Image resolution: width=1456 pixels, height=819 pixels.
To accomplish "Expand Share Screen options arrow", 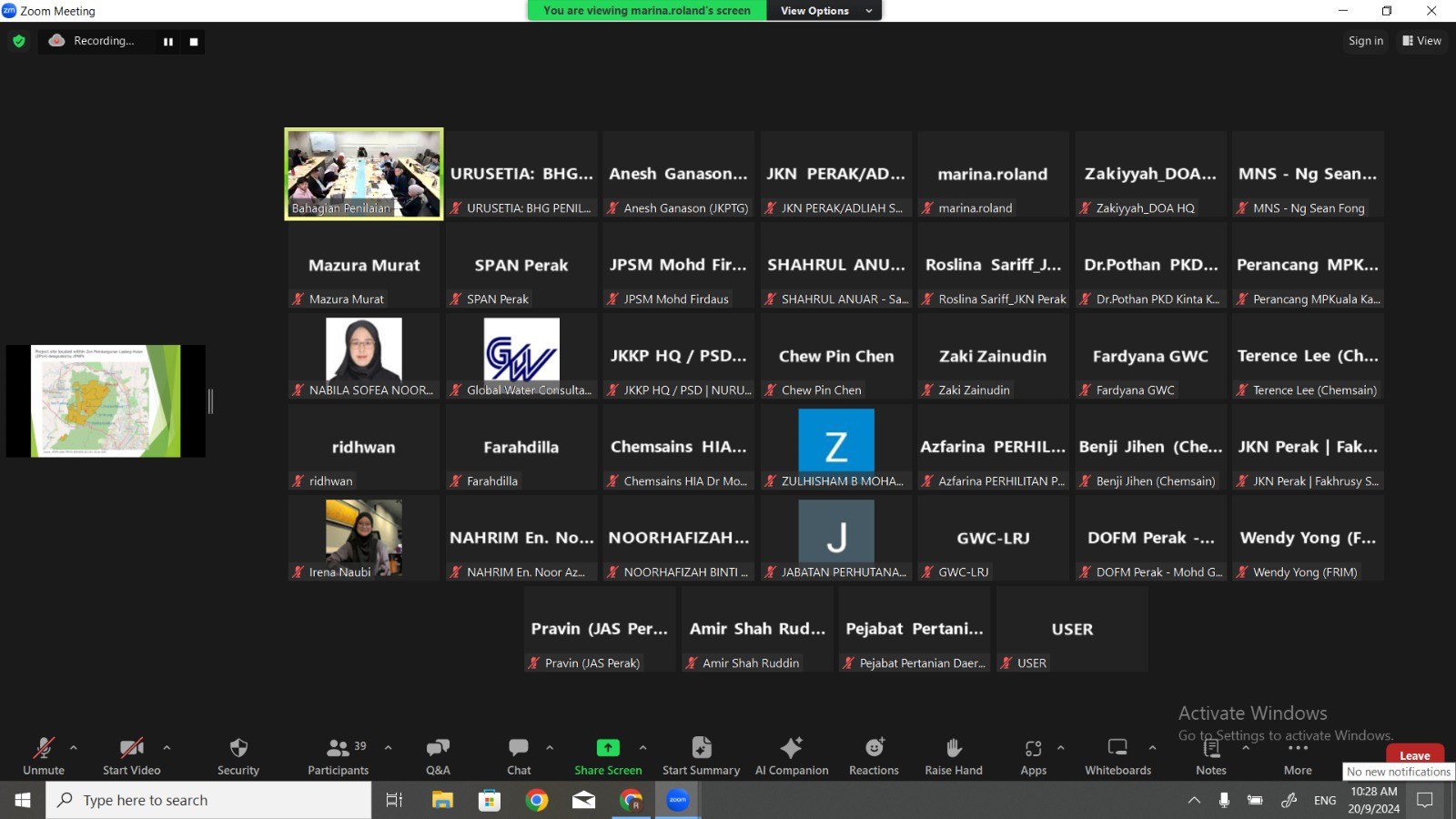I will 643,748.
